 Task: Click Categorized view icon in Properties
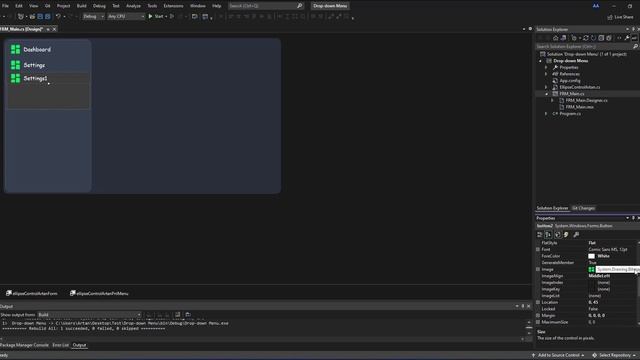click(x=540, y=235)
